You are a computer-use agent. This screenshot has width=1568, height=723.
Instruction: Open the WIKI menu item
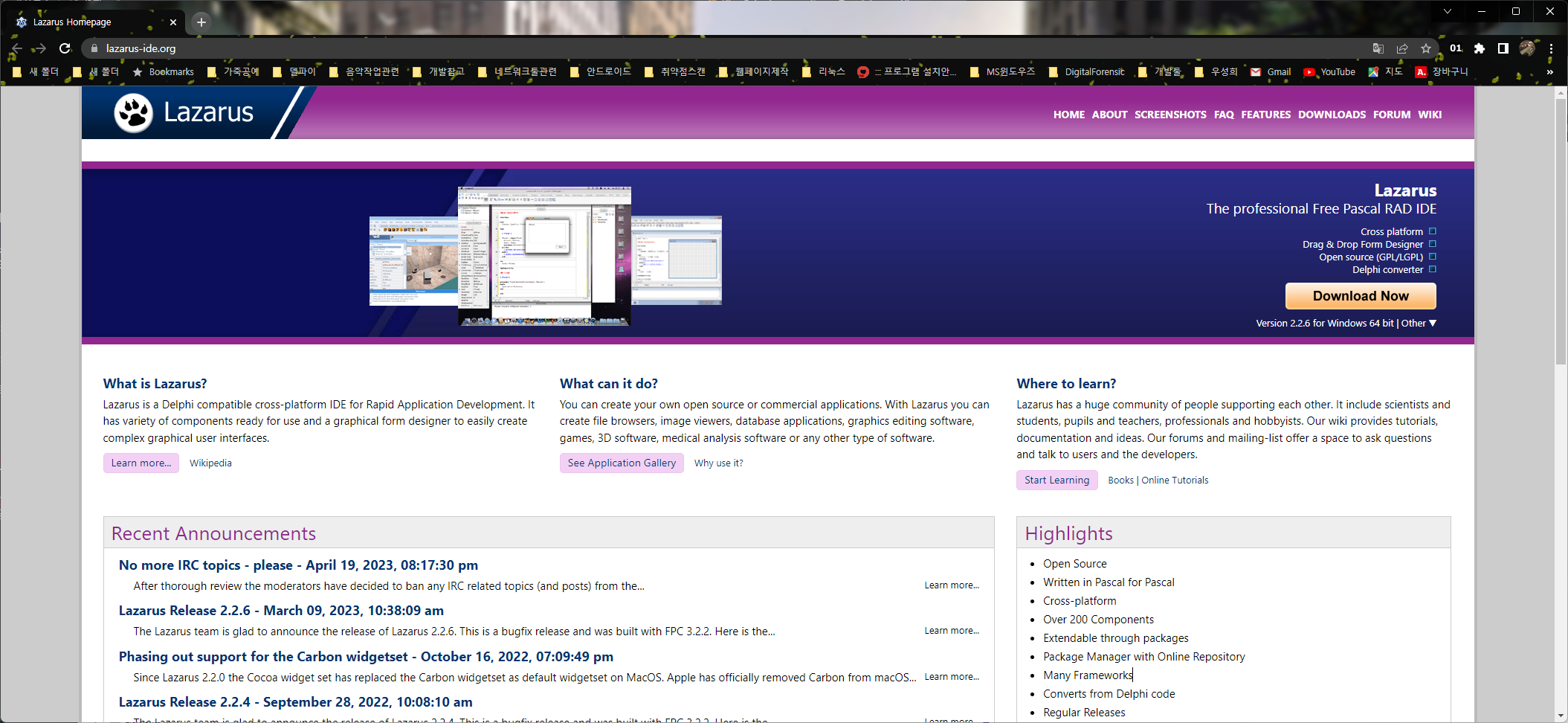click(x=1430, y=115)
